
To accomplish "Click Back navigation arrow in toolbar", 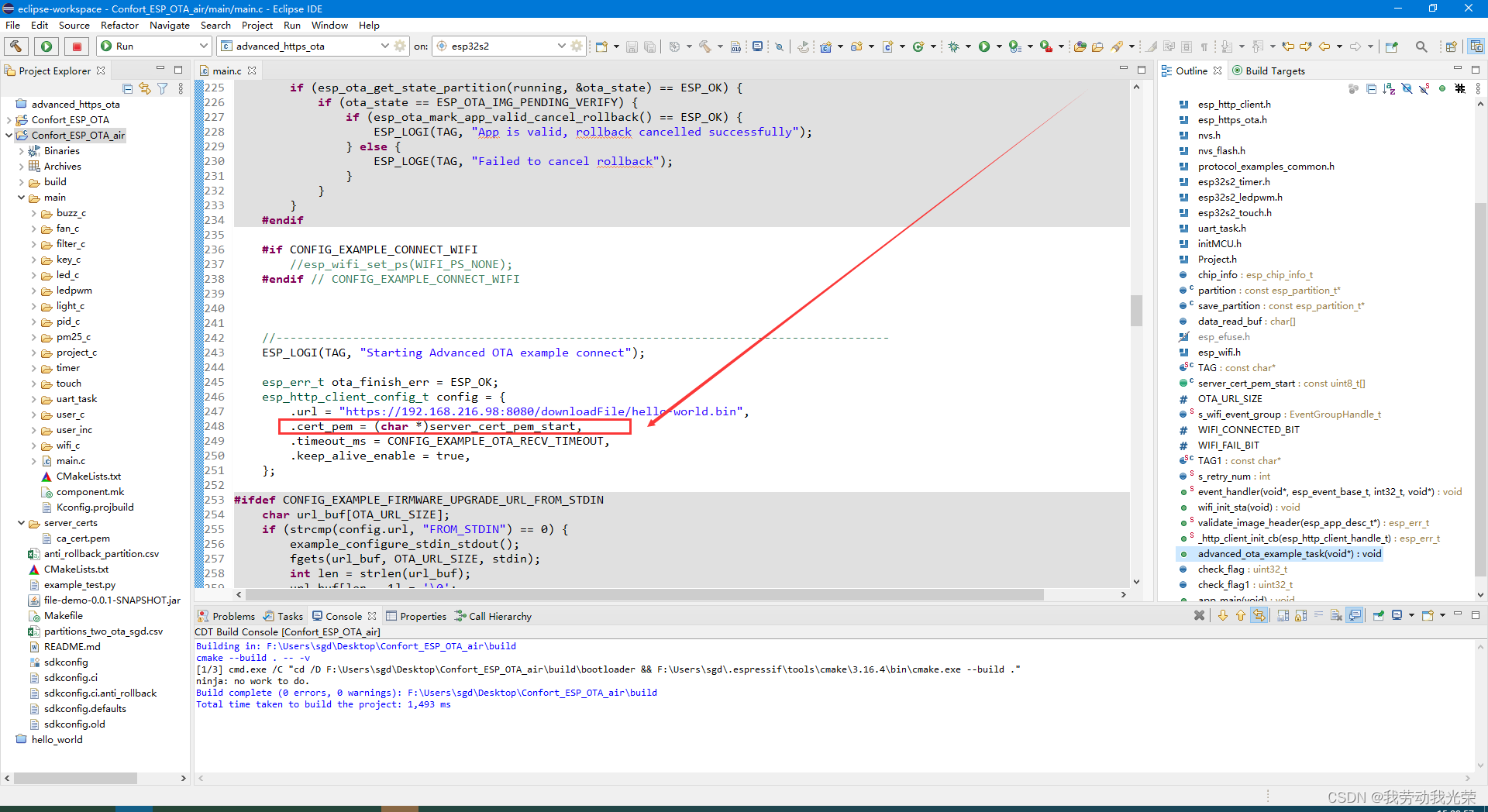I will tap(1324, 46).
